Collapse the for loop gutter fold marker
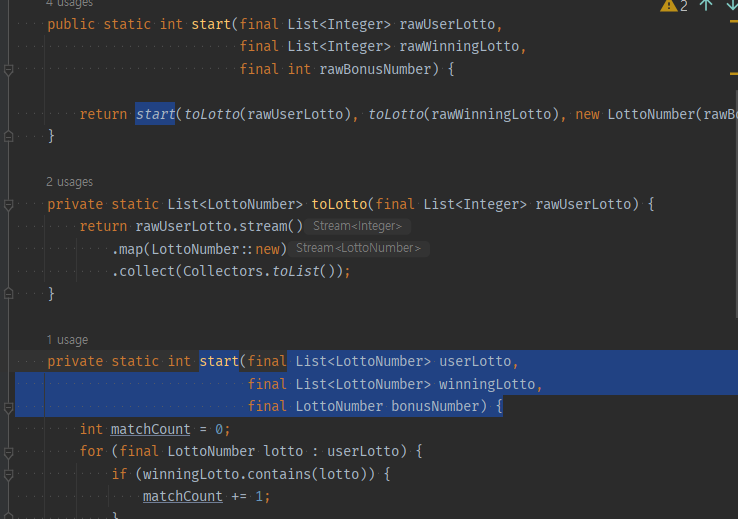Image resolution: width=738 pixels, height=519 pixels. tap(8, 452)
